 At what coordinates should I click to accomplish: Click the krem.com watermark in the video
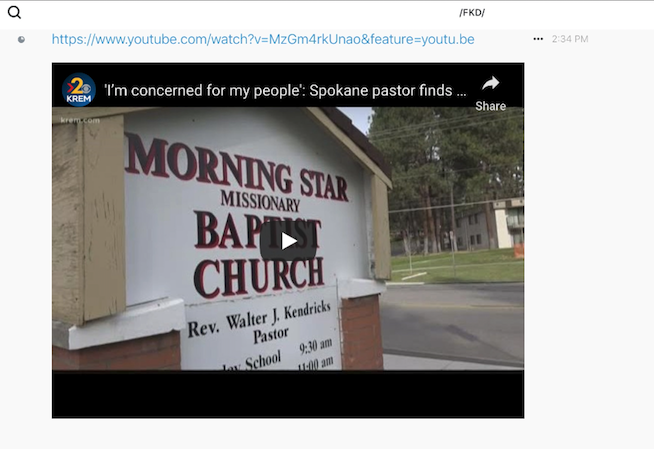[80, 120]
